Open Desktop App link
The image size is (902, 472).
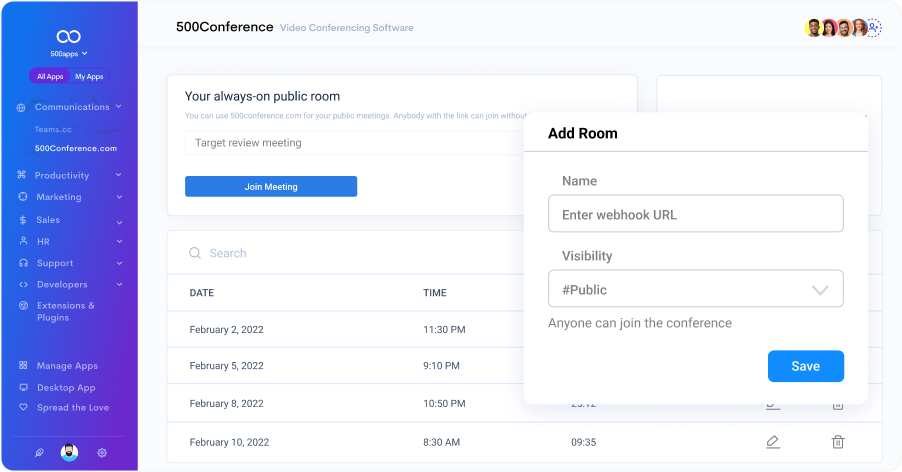[x=66, y=387]
